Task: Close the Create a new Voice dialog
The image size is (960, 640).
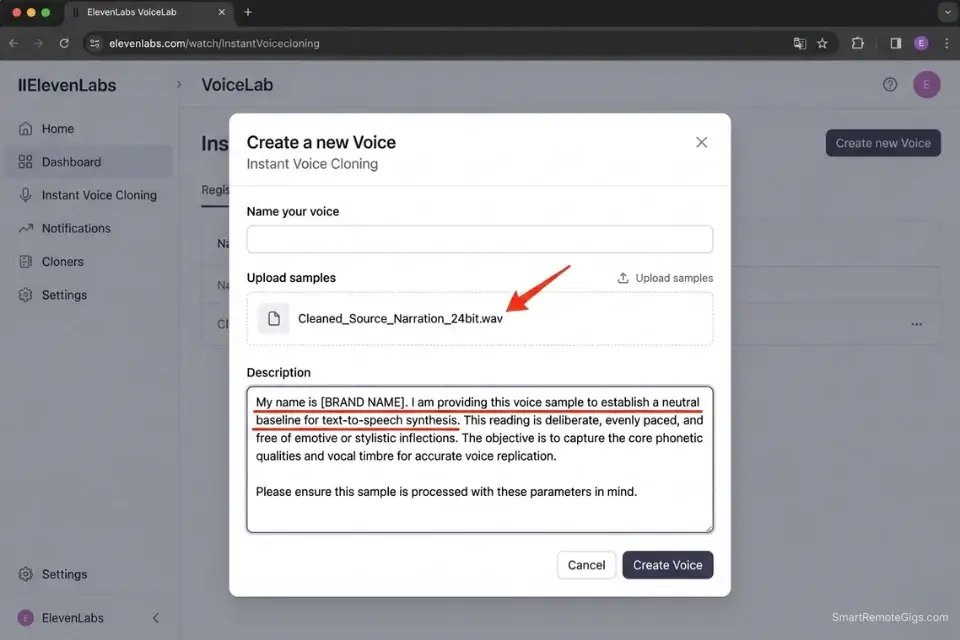Action: 702,142
